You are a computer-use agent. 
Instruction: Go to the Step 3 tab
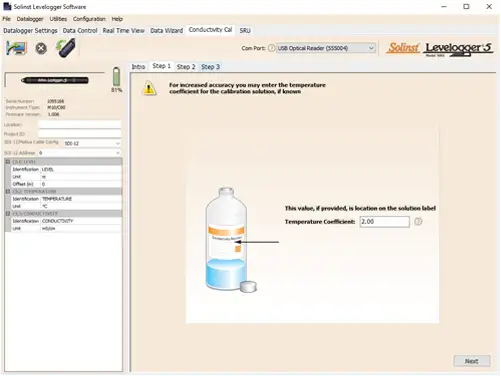pos(210,67)
